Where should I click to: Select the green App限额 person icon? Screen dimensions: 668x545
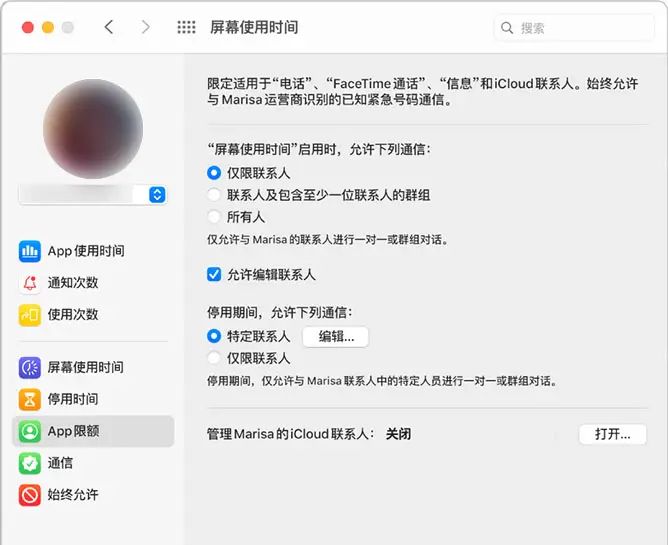point(29,431)
